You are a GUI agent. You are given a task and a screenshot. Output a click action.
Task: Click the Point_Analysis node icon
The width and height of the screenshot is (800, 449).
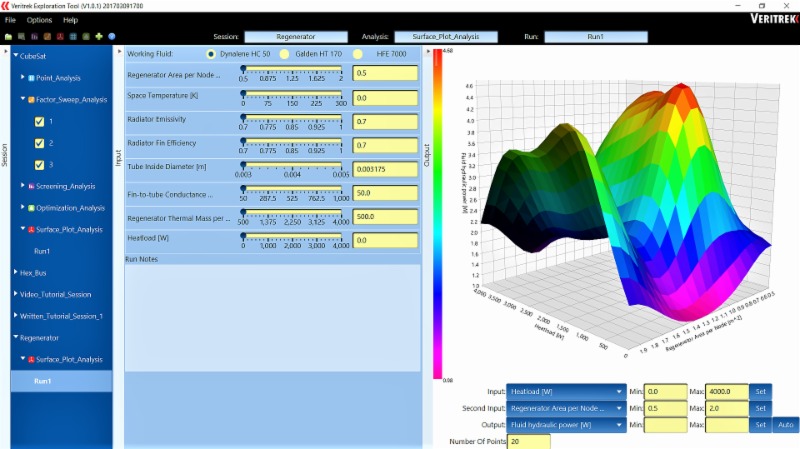(x=31, y=78)
